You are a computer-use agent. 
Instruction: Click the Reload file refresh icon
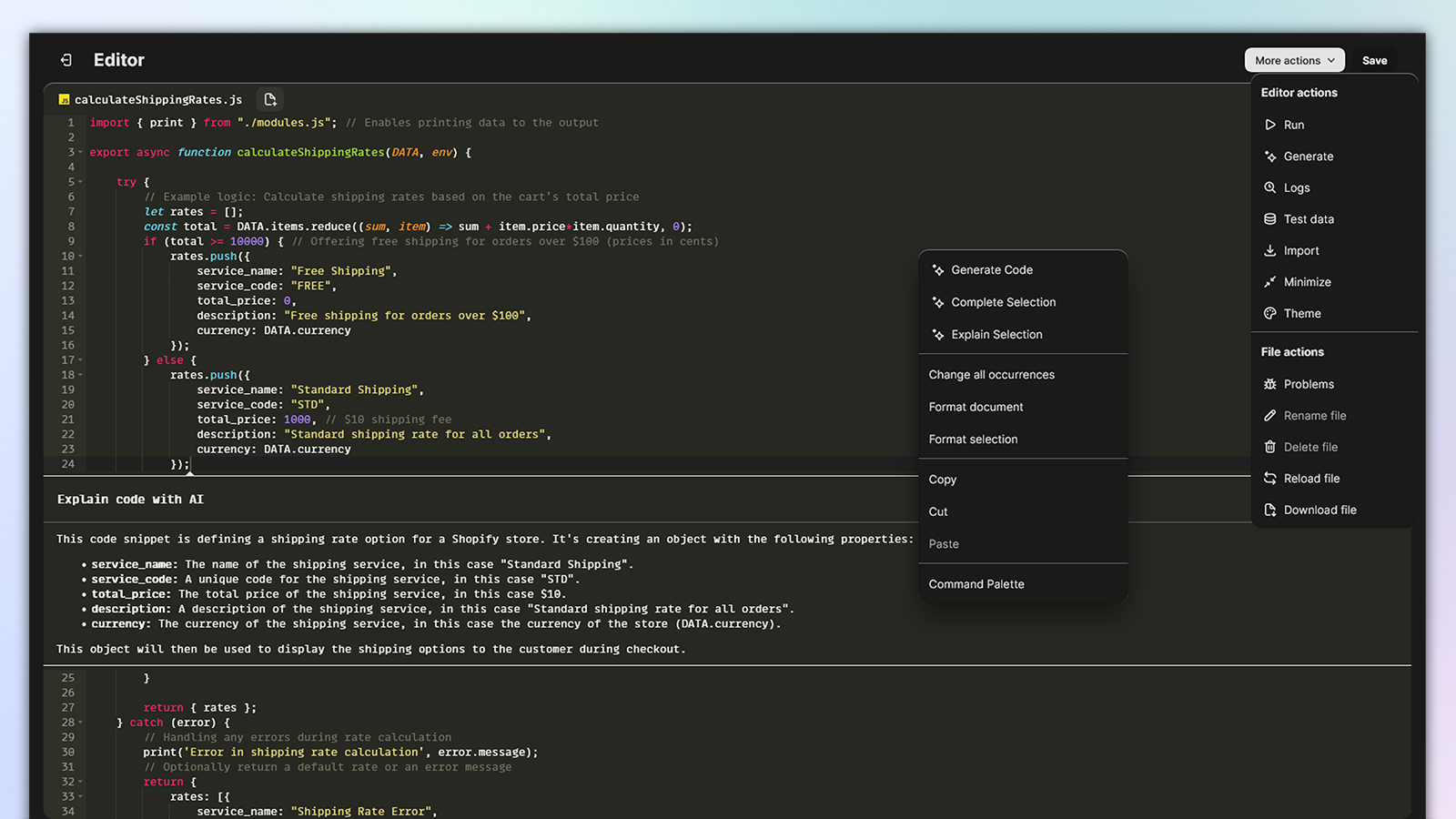pyautogui.click(x=1270, y=479)
